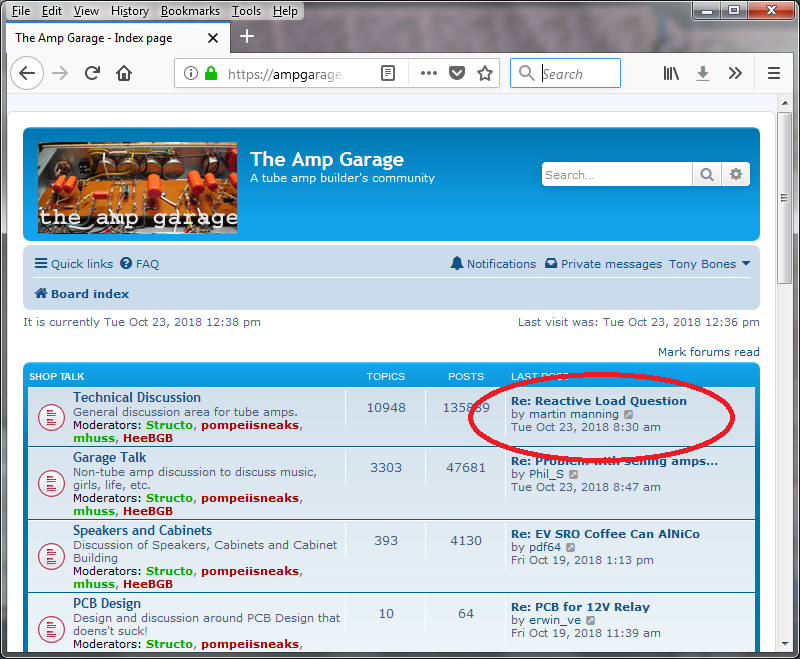Click Mark forums read link

(x=708, y=352)
